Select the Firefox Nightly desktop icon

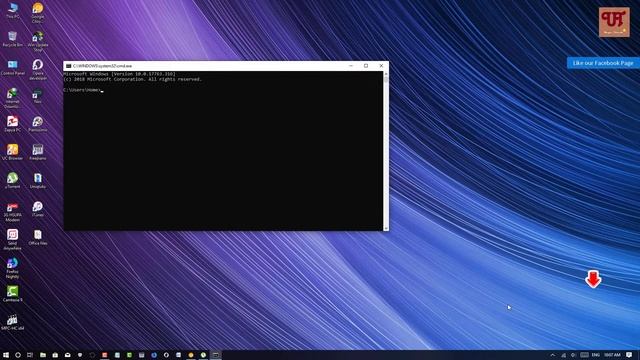[x=12, y=268]
